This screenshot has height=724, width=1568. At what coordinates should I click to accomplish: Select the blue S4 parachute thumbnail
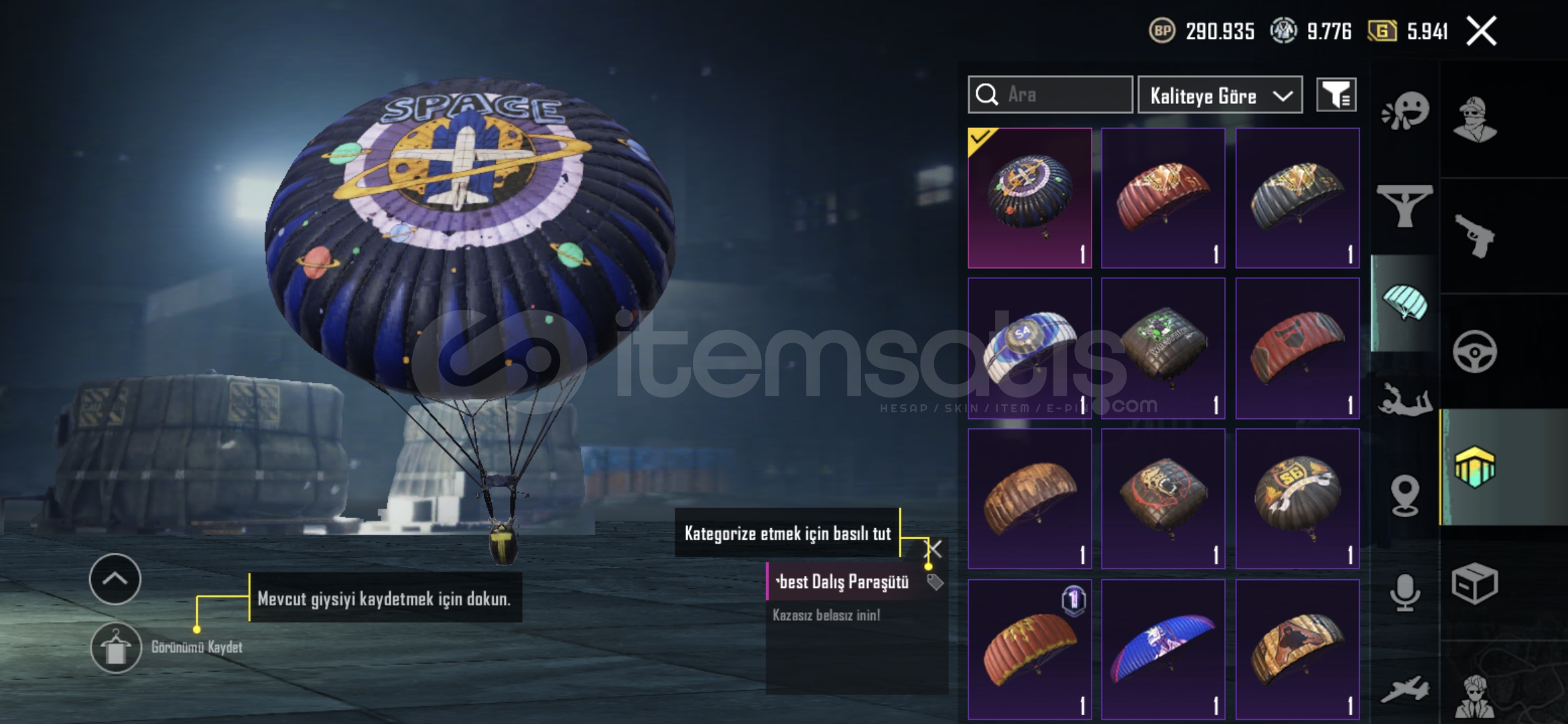point(1030,349)
